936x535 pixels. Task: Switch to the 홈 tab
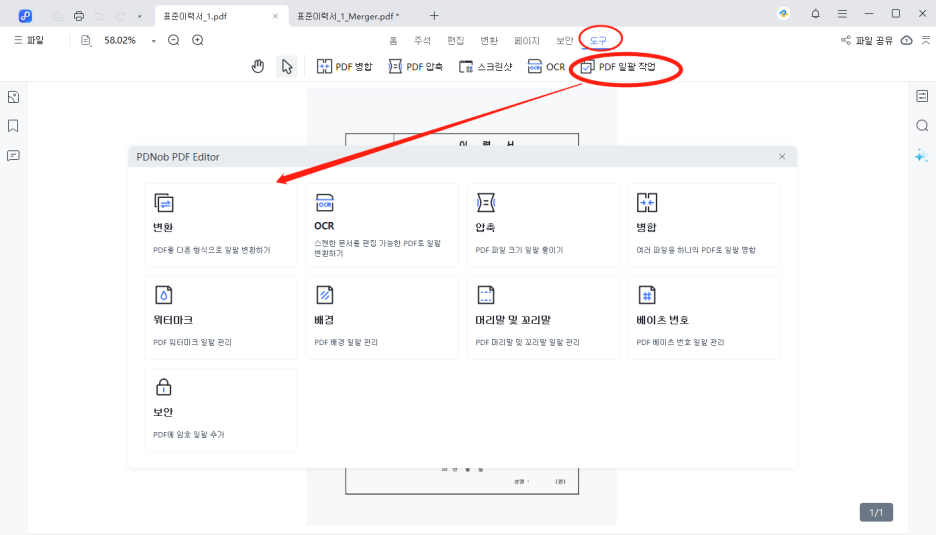393,41
